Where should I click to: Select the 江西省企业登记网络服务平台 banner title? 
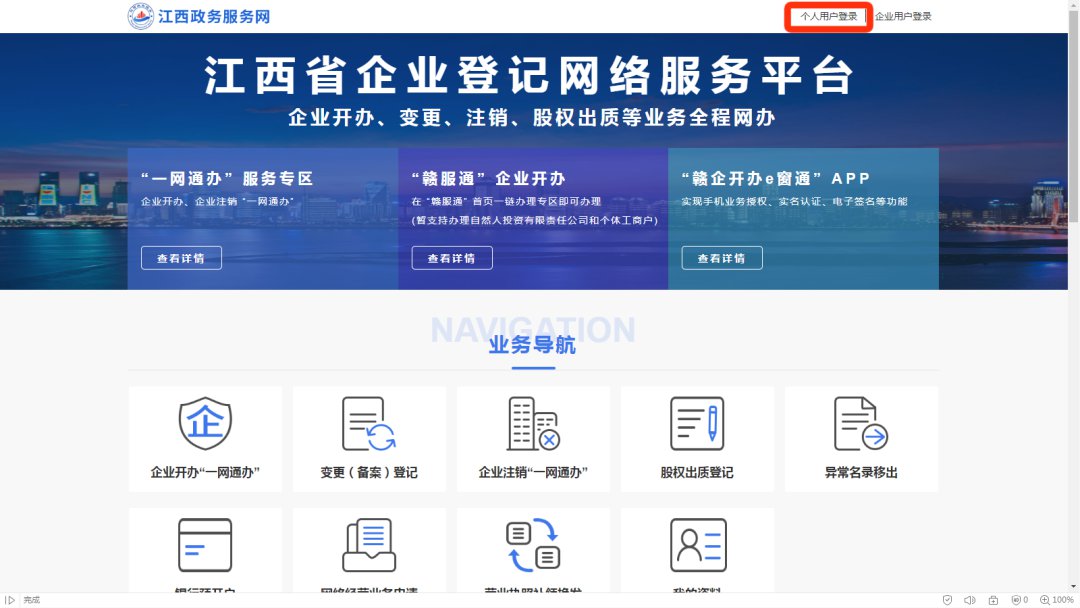click(530, 75)
